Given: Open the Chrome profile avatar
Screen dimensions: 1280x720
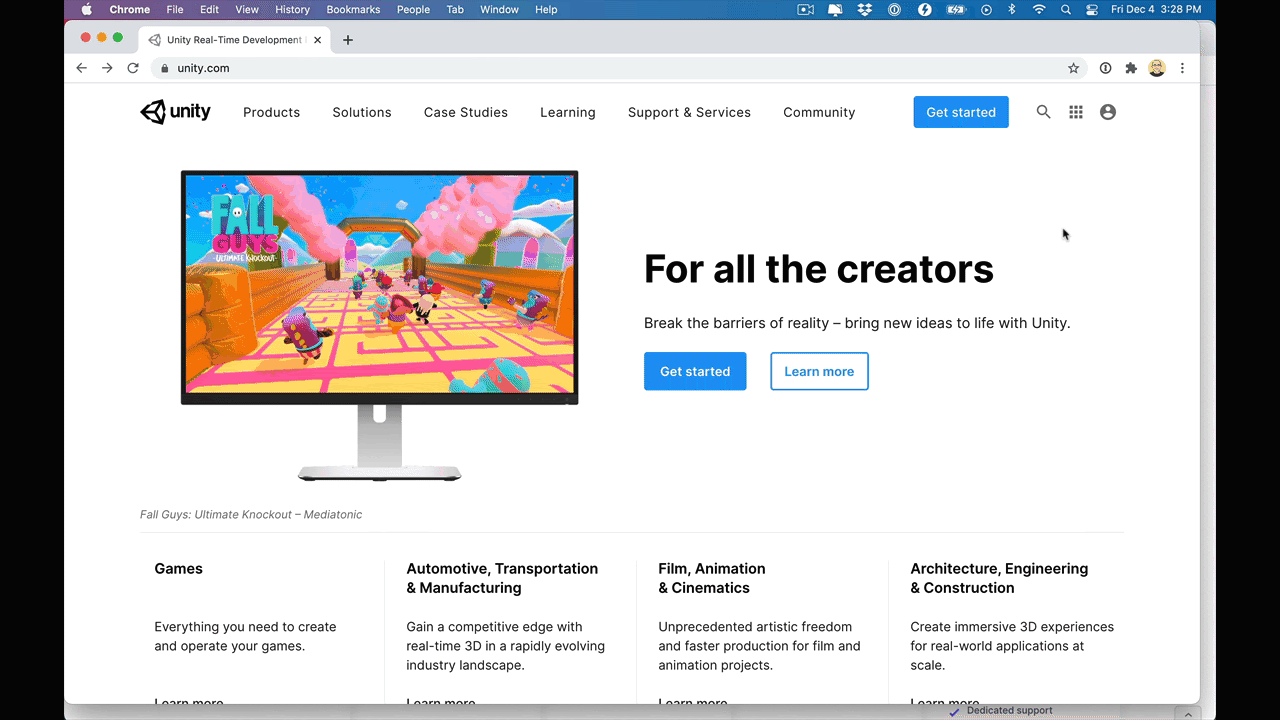Looking at the screenshot, I should click(x=1157, y=68).
